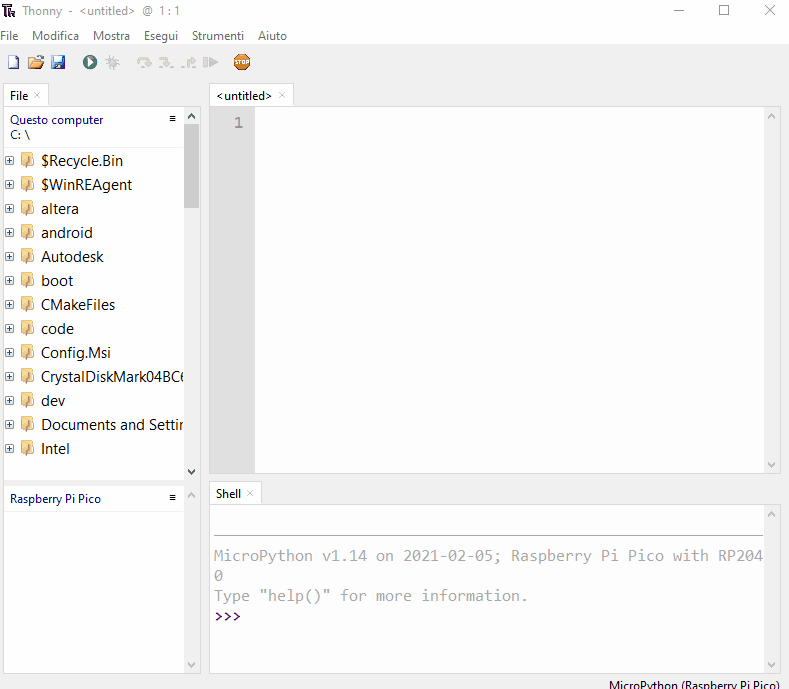The height and width of the screenshot is (689, 789).
Task: Save the script using the floppy disk icon
Action: 58,62
